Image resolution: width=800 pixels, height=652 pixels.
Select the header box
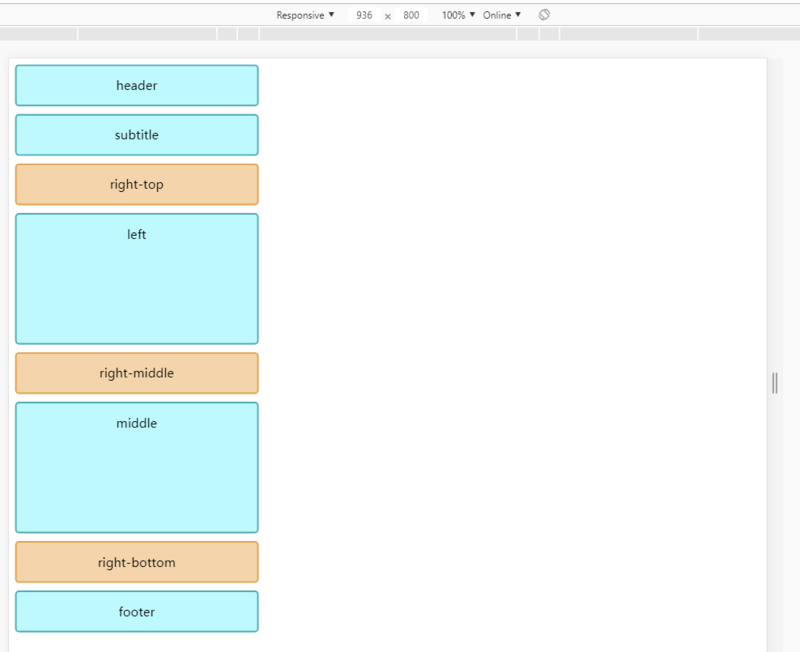(x=136, y=85)
